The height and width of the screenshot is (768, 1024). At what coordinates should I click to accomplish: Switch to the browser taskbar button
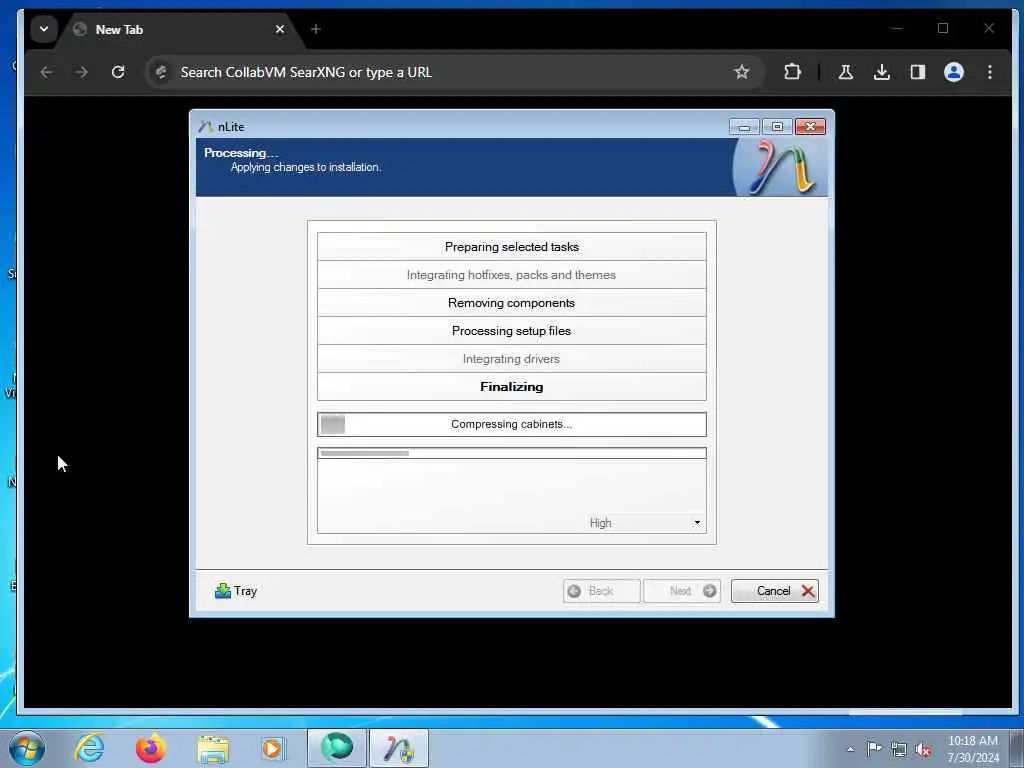point(337,748)
